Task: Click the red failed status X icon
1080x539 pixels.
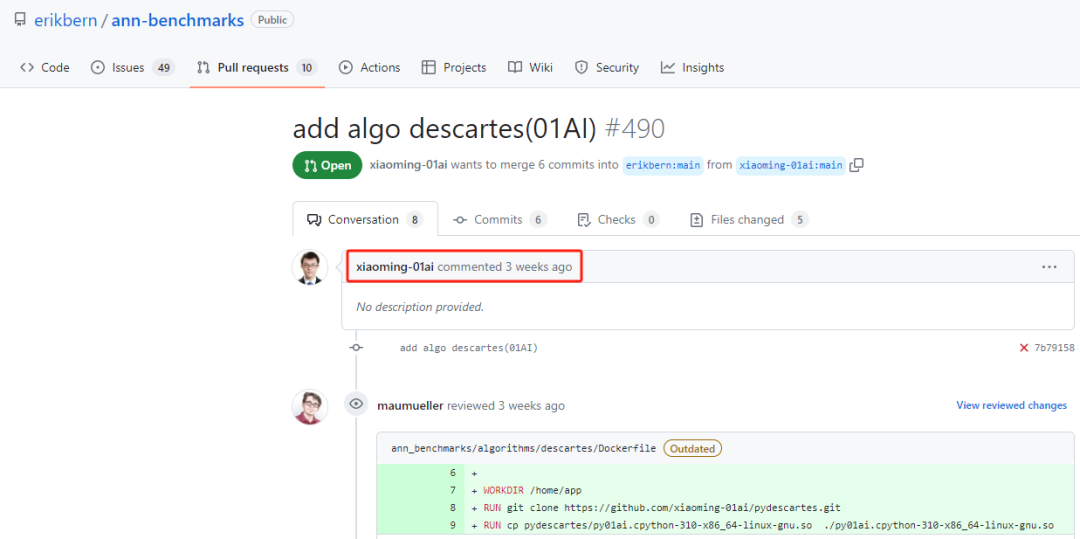Action: point(1024,348)
